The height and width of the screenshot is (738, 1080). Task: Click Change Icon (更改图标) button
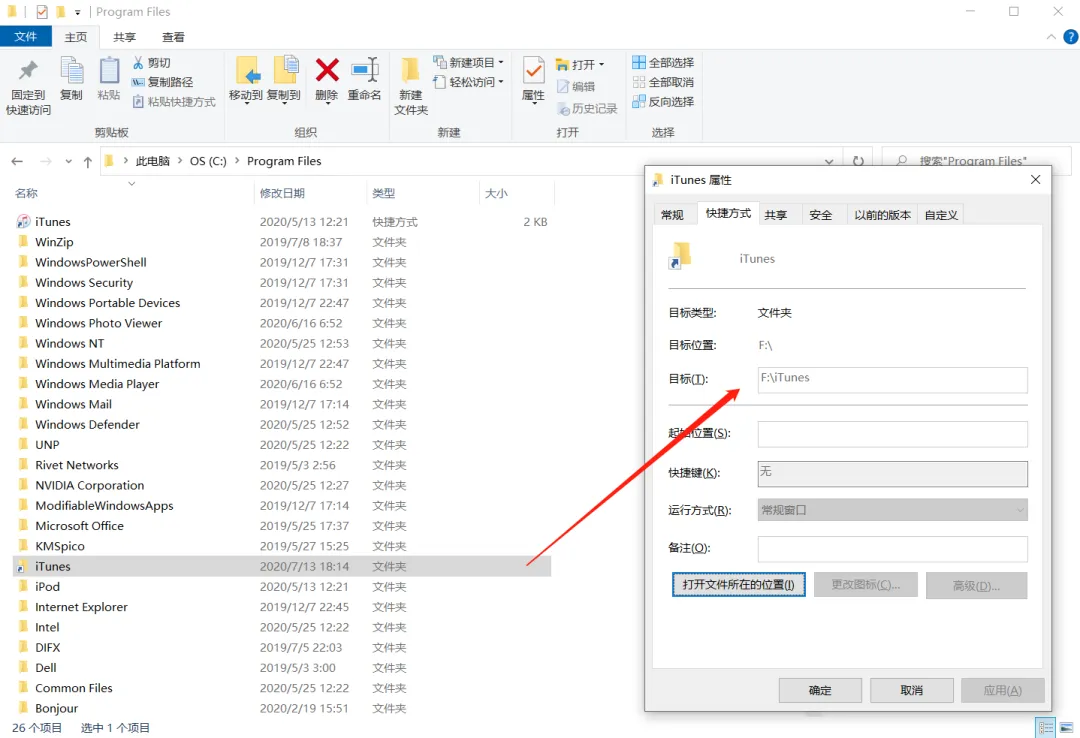coord(866,585)
